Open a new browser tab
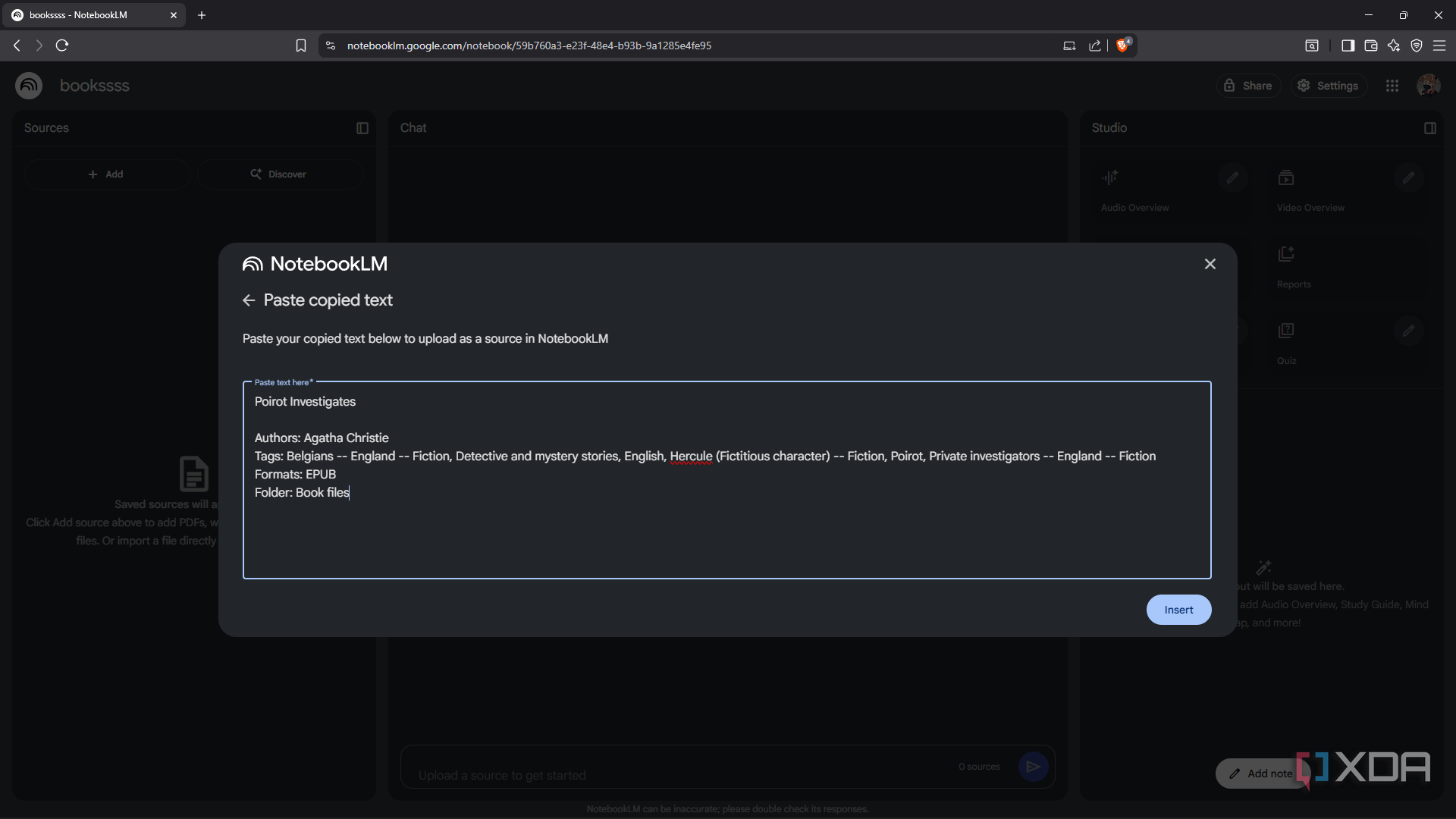 202,15
